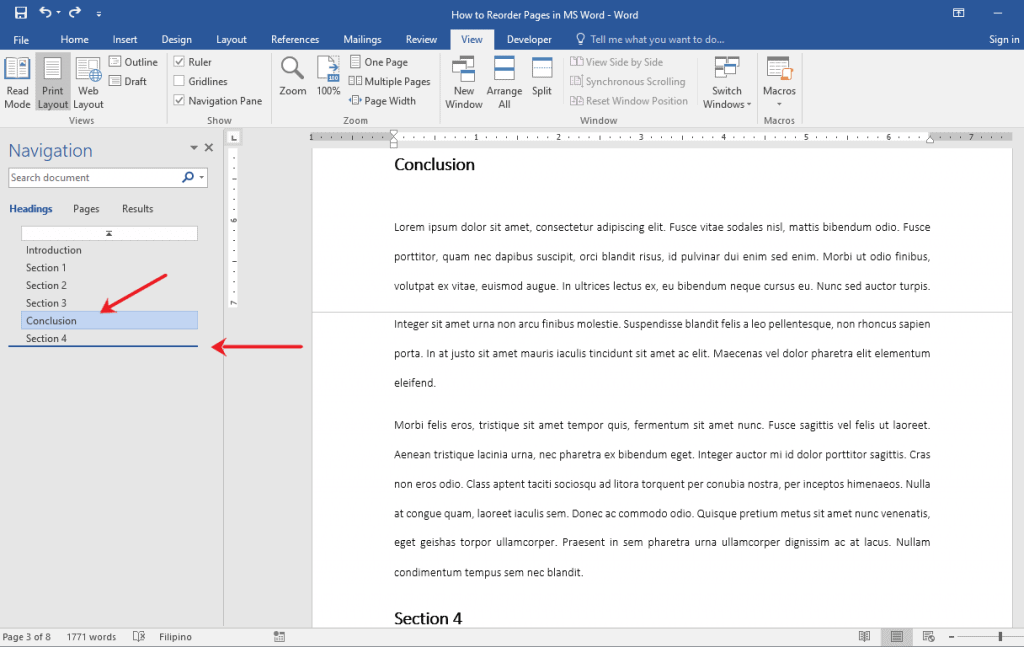The height and width of the screenshot is (647, 1024).
Task: Uncheck the Navigation Pane checkbox
Action: [179, 101]
